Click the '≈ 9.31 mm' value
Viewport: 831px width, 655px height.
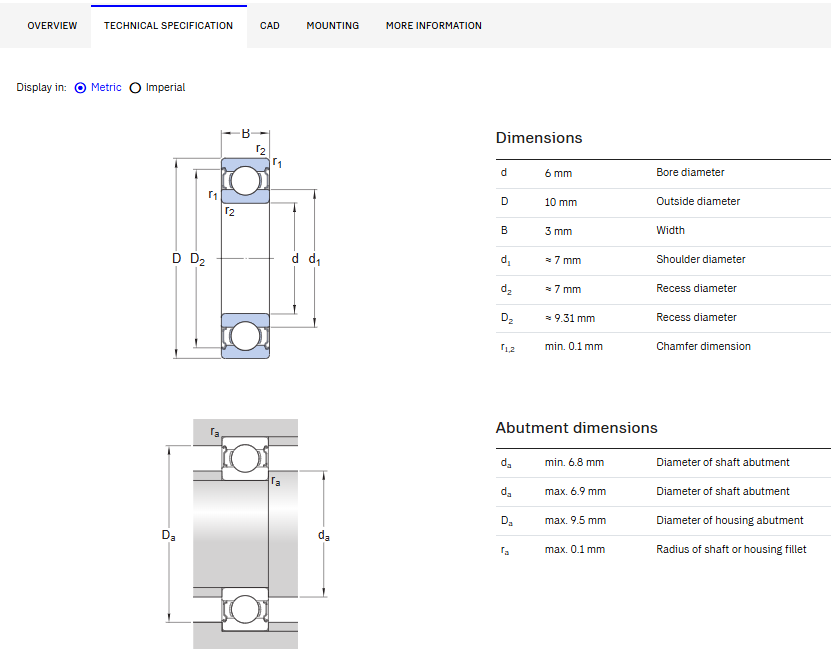point(570,318)
